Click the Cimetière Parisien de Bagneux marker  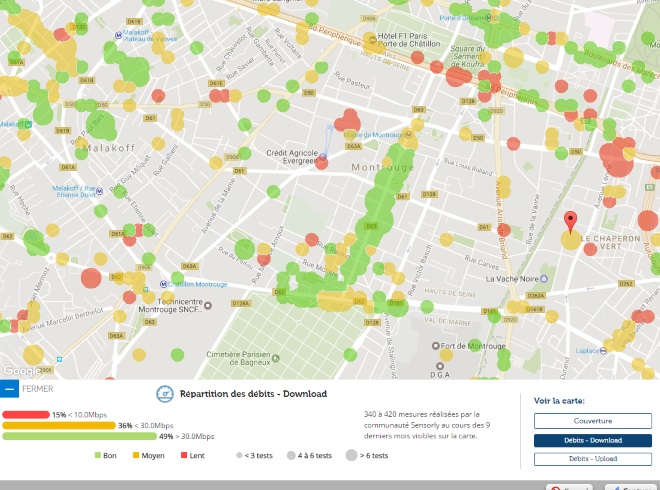coord(276,358)
